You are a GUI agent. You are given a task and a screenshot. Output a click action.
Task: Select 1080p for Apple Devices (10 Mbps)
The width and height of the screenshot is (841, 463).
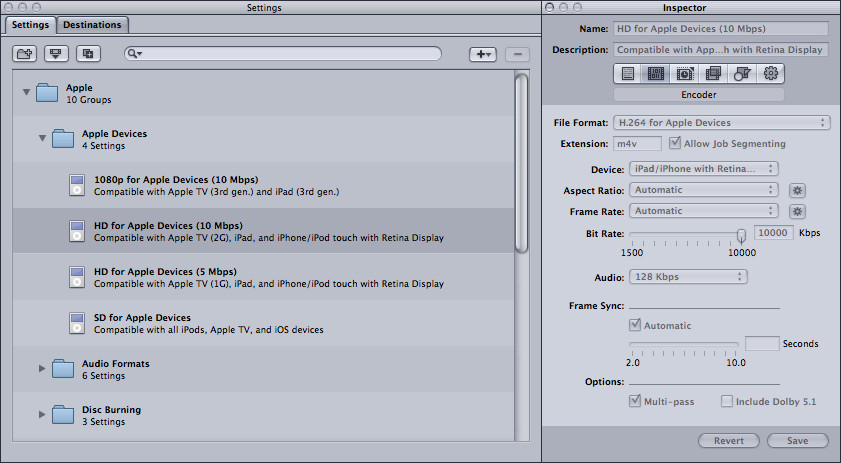(263, 185)
